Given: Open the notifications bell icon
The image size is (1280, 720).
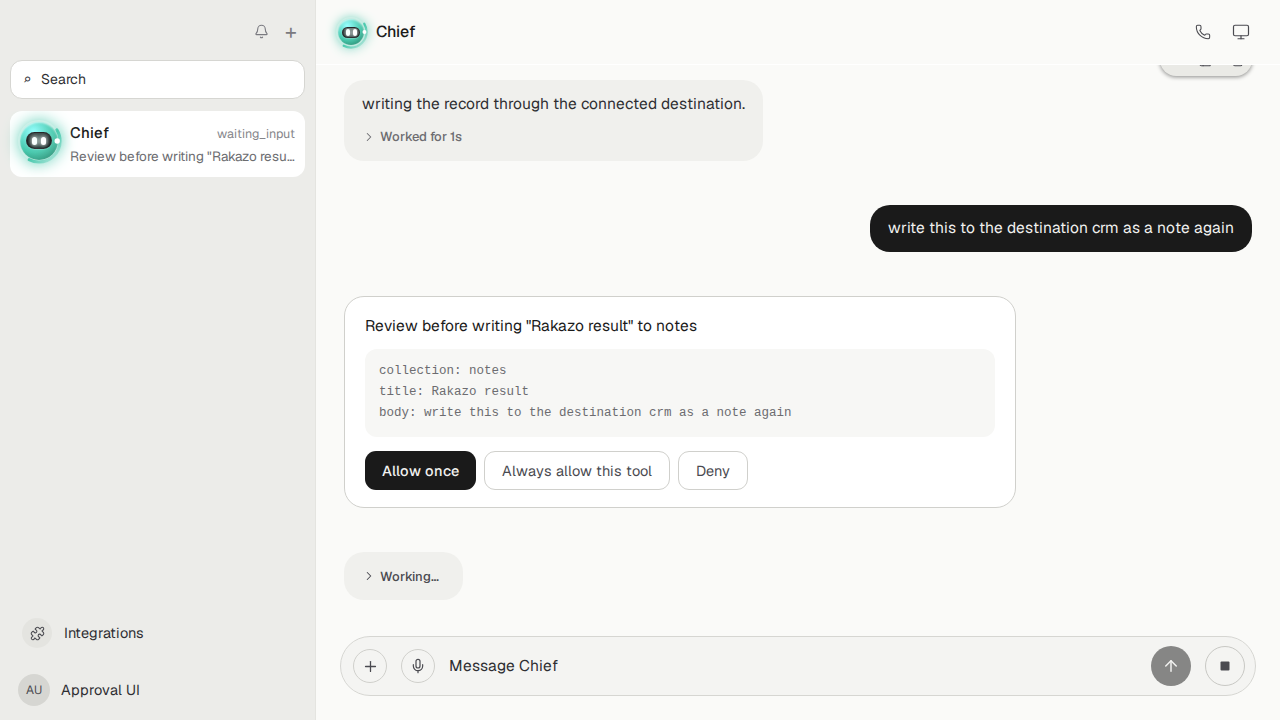Looking at the screenshot, I should tap(261, 32).
